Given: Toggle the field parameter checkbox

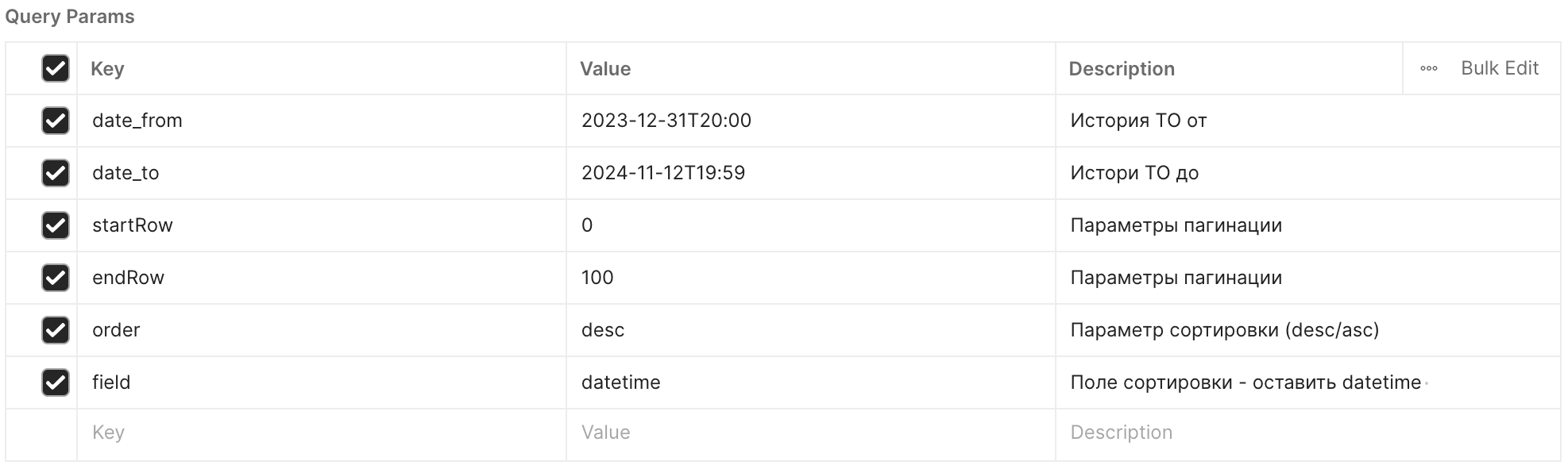Looking at the screenshot, I should [x=56, y=382].
